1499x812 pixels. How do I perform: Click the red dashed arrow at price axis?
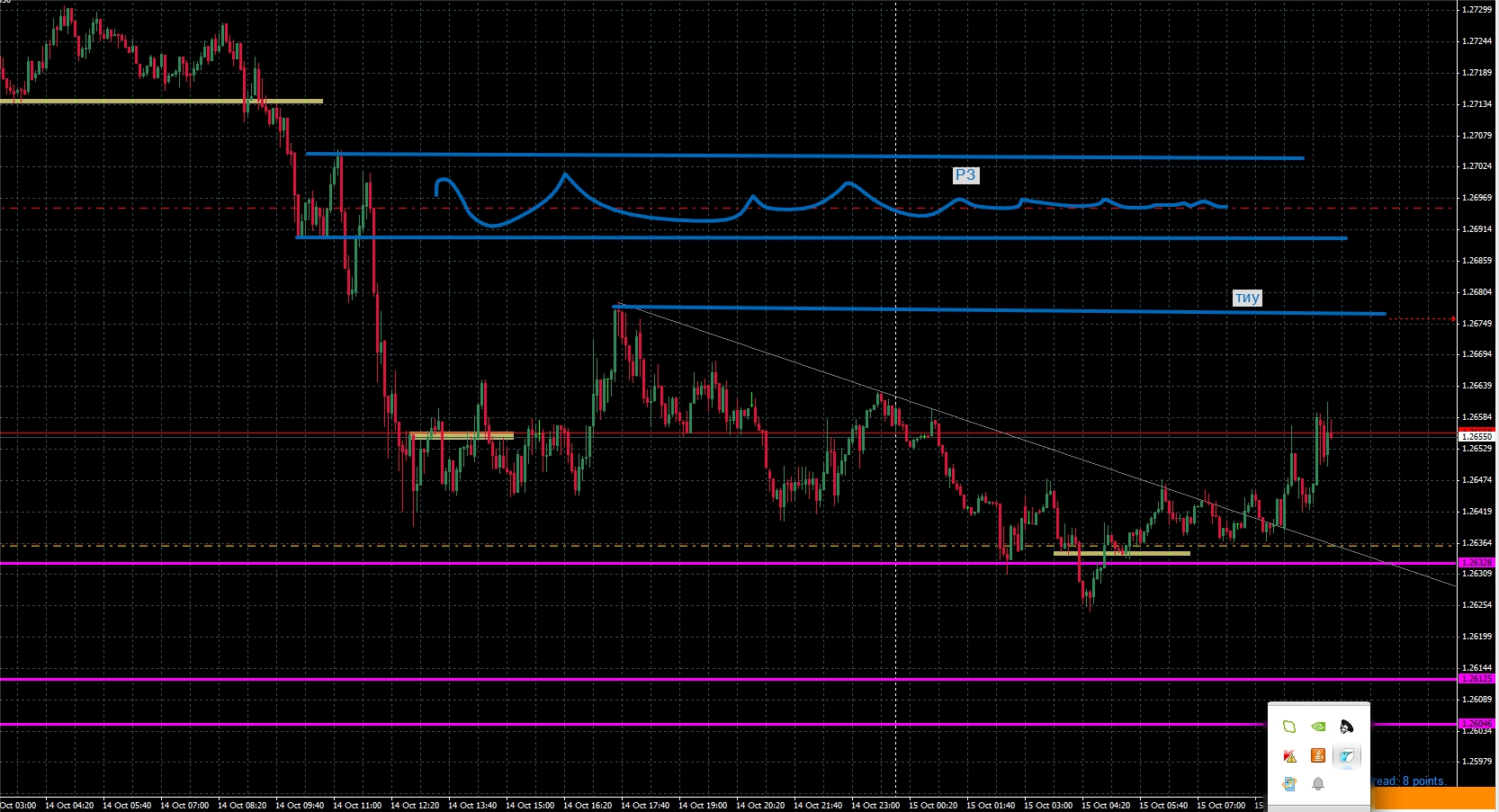tap(1422, 319)
